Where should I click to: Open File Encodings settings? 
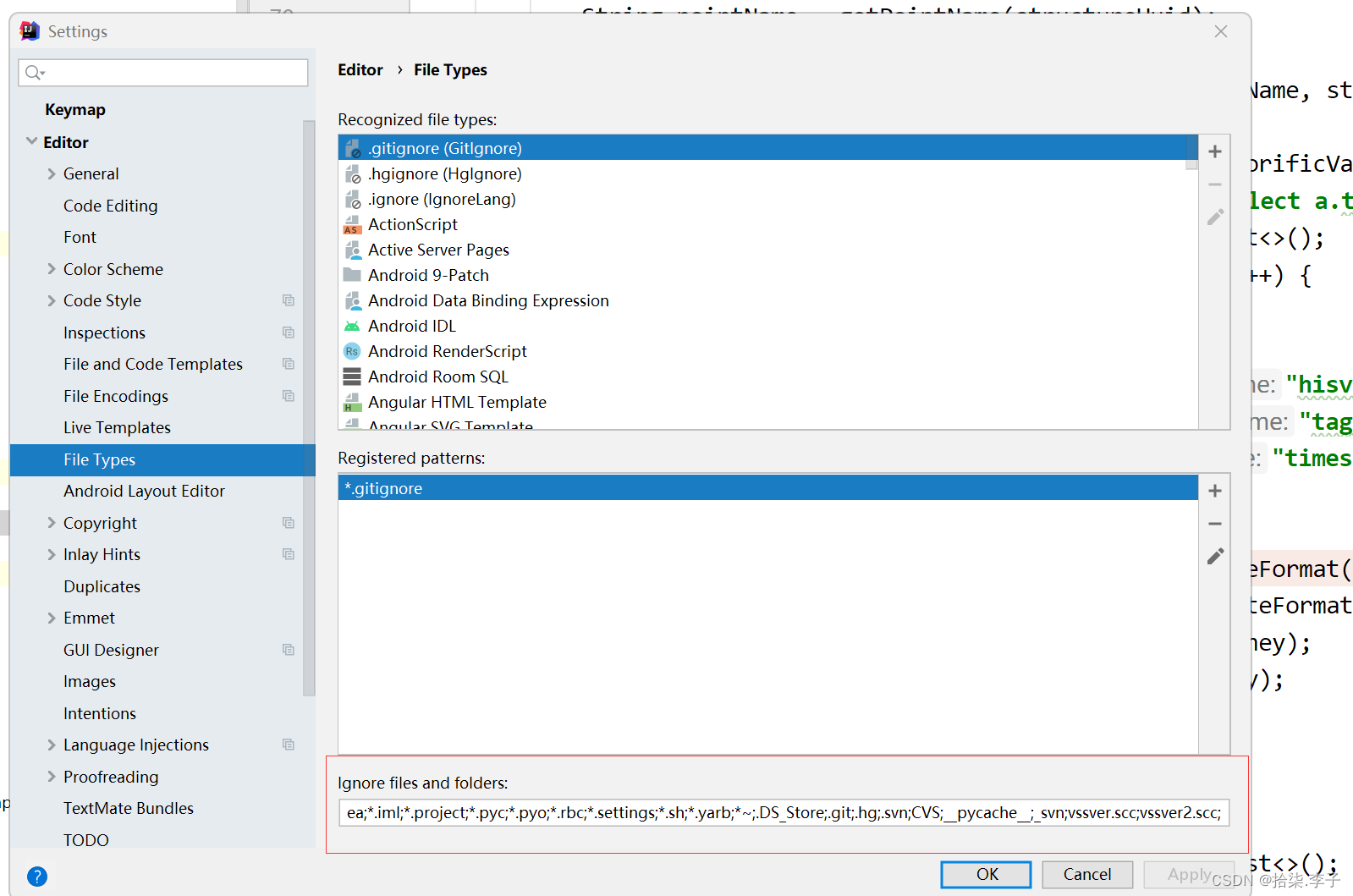tap(116, 396)
